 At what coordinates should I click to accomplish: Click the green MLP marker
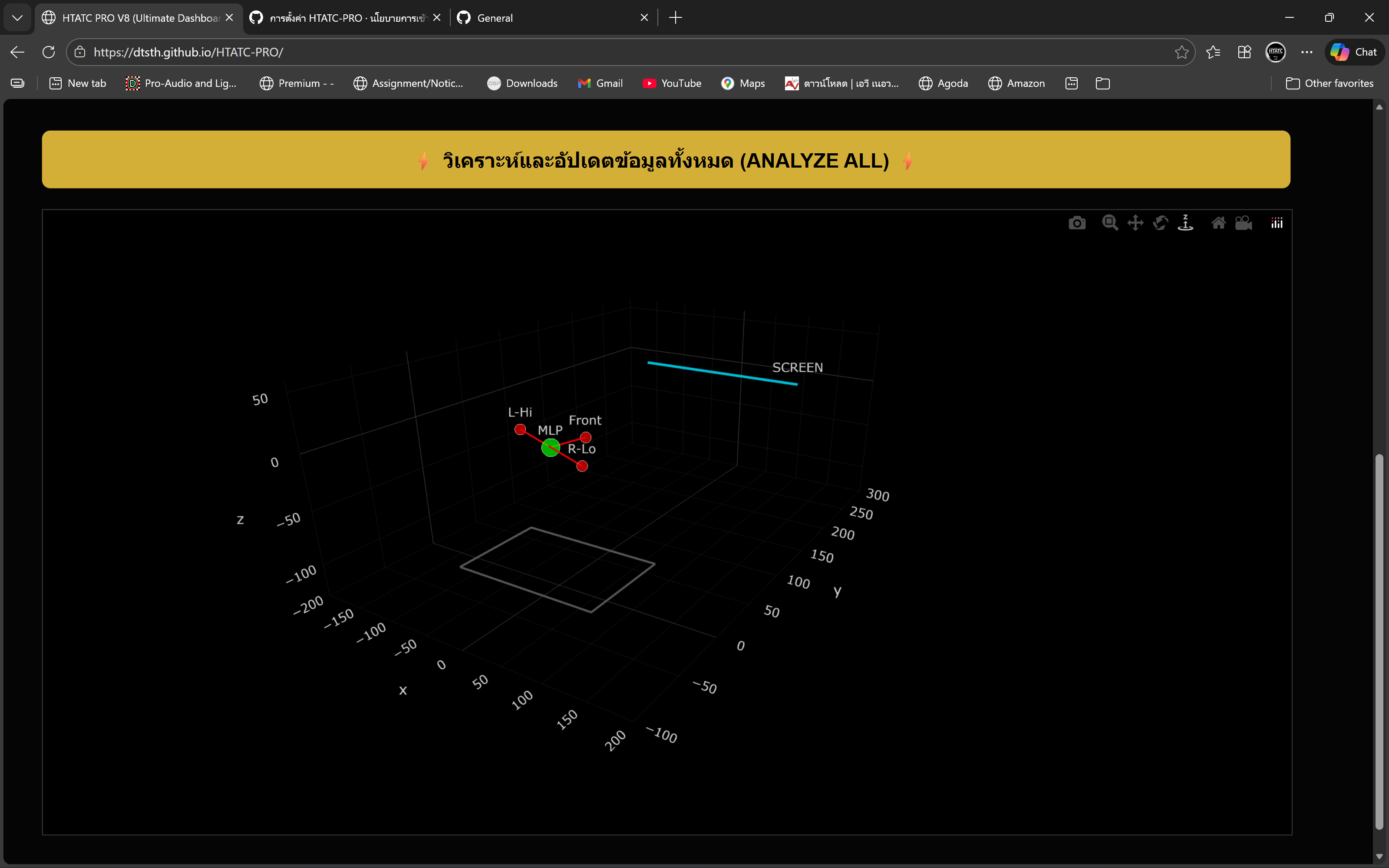click(x=551, y=447)
